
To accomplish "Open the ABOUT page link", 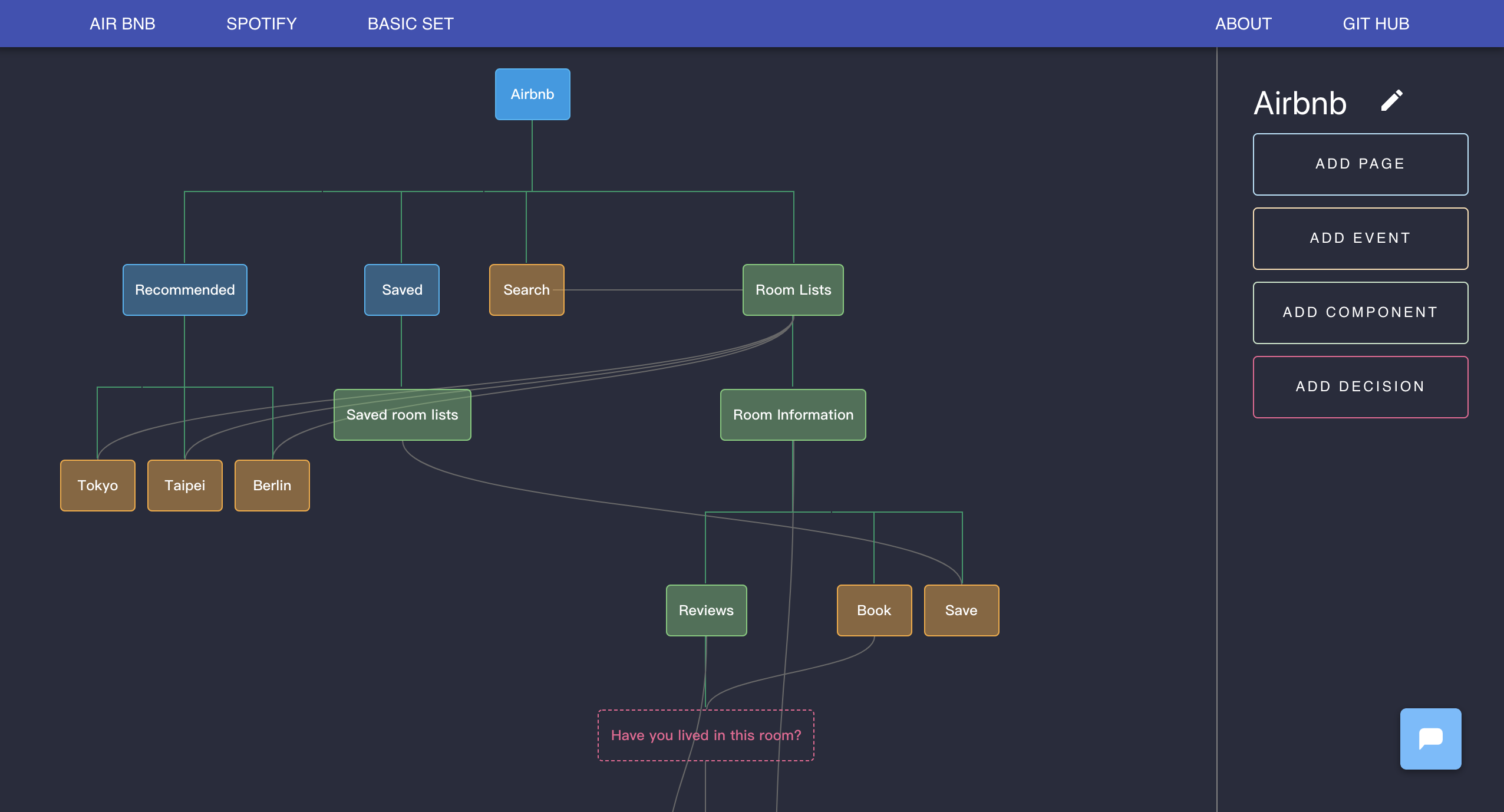I will [x=1243, y=24].
